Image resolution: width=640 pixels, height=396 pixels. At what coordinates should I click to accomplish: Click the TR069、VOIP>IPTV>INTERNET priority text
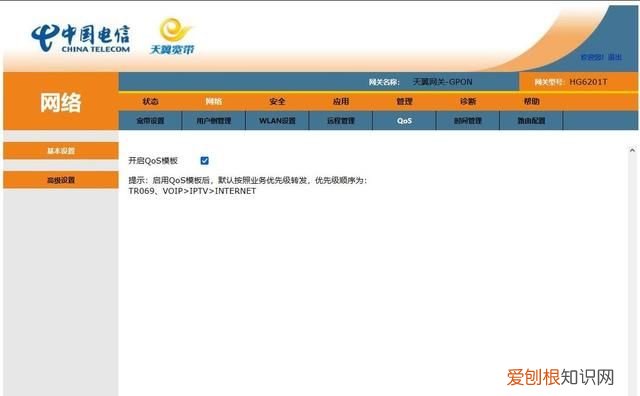pyautogui.click(x=192, y=191)
